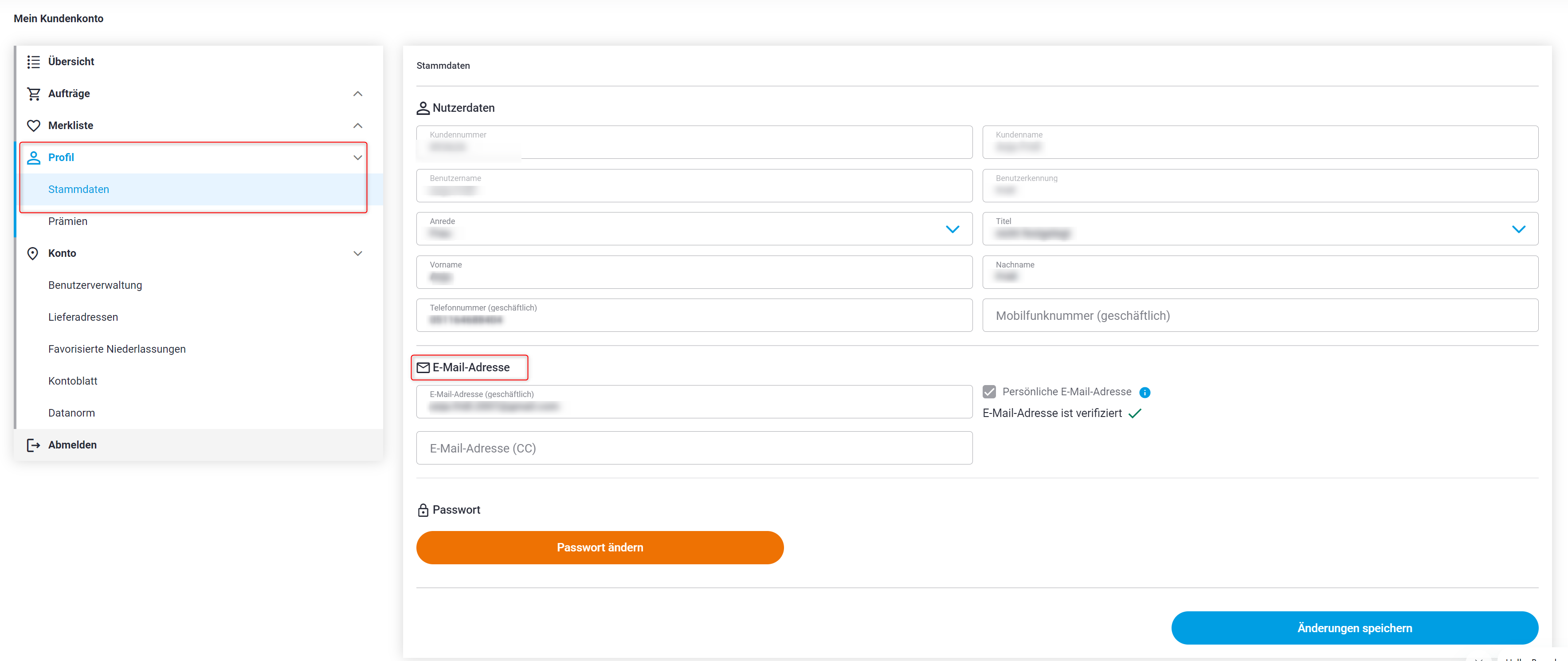The width and height of the screenshot is (1568, 661).
Task: Click the Merkliste menu label
Action: tap(71, 126)
